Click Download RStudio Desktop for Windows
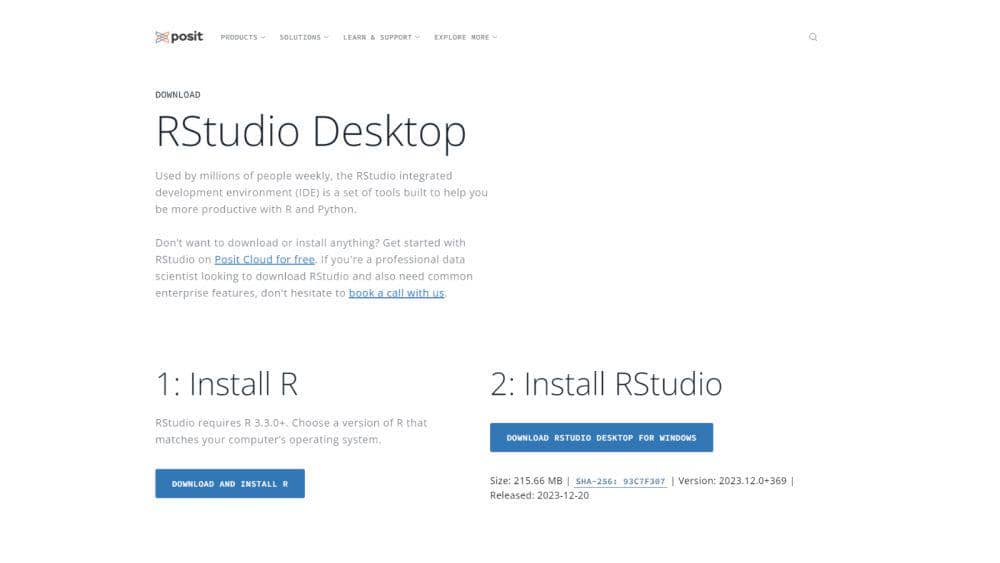 601,437
